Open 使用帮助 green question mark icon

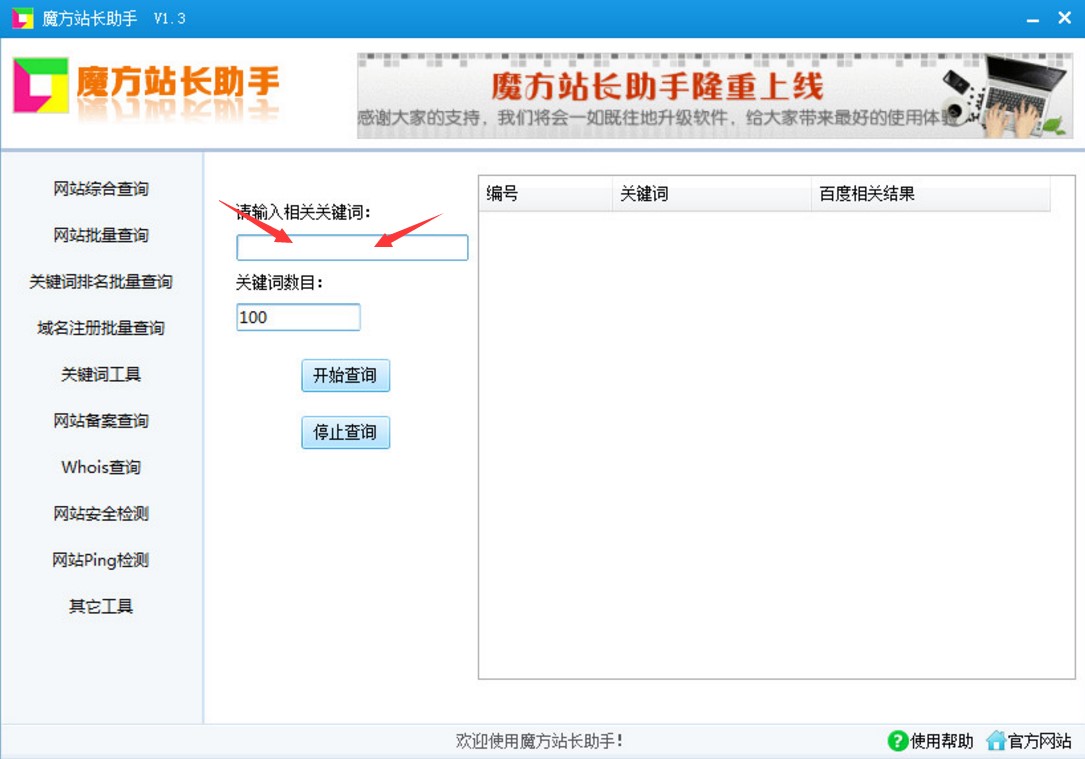(897, 741)
